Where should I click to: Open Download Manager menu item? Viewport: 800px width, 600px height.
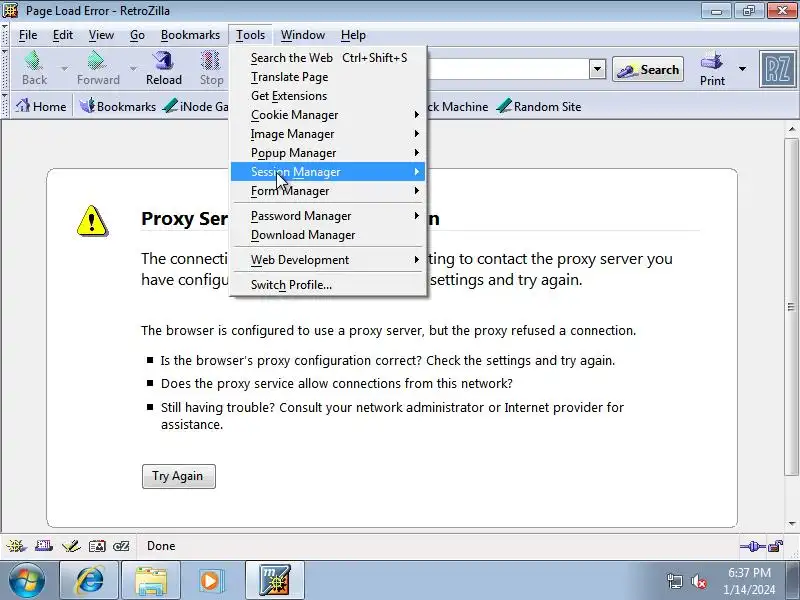point(328,235)
